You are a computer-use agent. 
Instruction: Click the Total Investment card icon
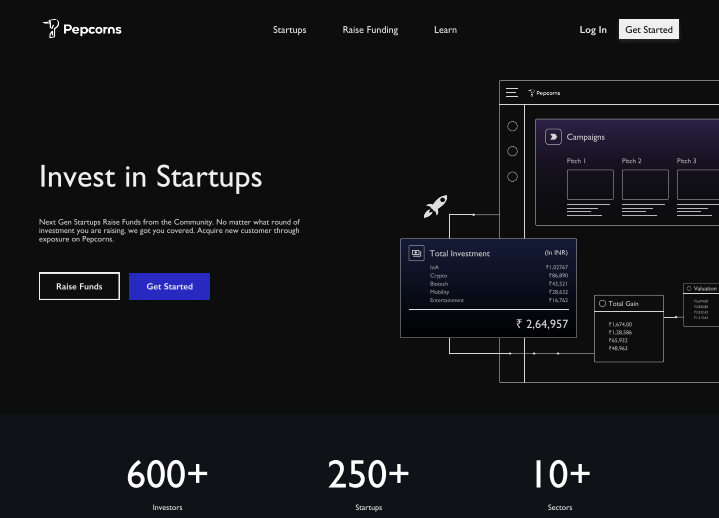click(x=416, y=253)
